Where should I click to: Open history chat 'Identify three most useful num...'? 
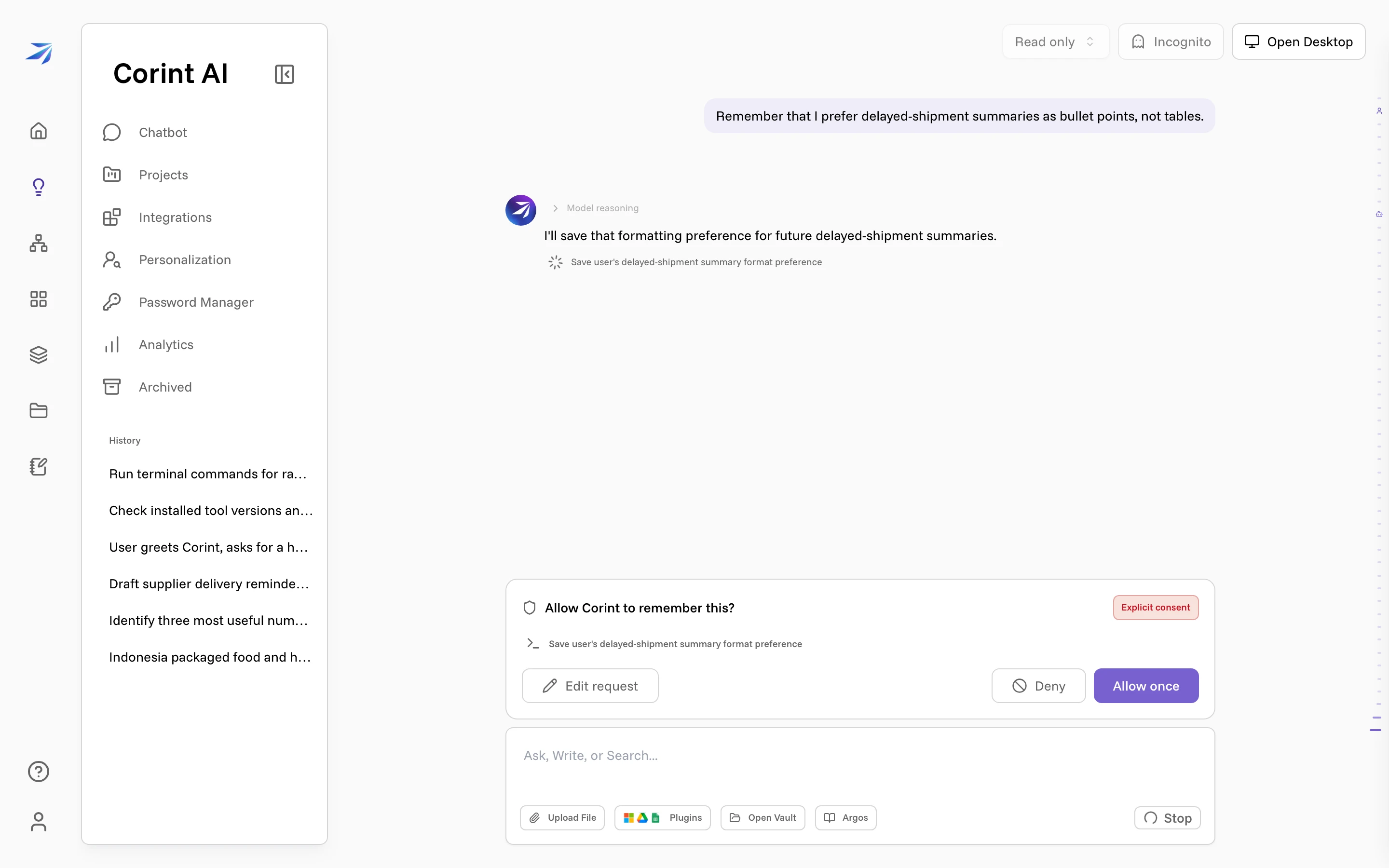click(208, 621)
